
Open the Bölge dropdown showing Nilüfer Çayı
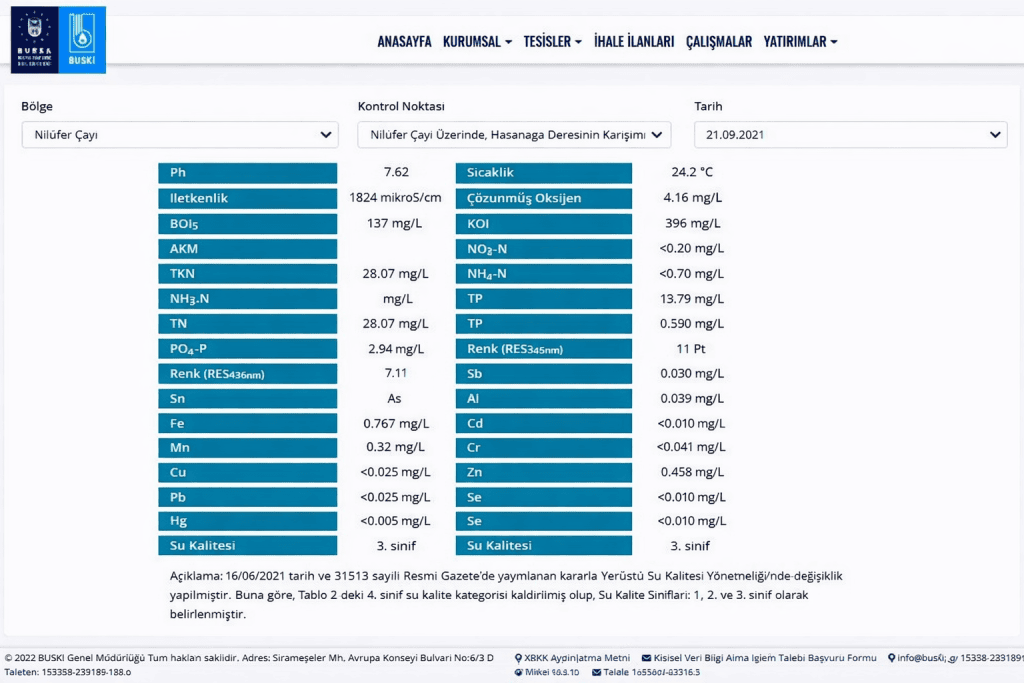coord(180,135)
